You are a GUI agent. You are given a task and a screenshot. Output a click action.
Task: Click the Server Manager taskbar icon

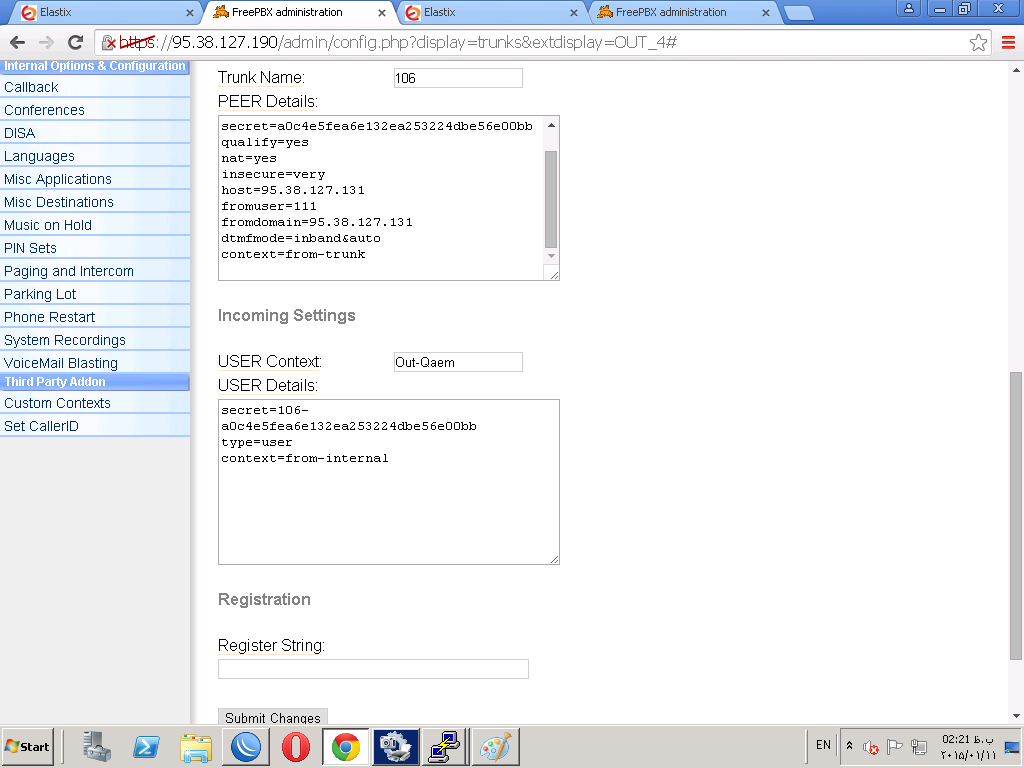point(97,747)
